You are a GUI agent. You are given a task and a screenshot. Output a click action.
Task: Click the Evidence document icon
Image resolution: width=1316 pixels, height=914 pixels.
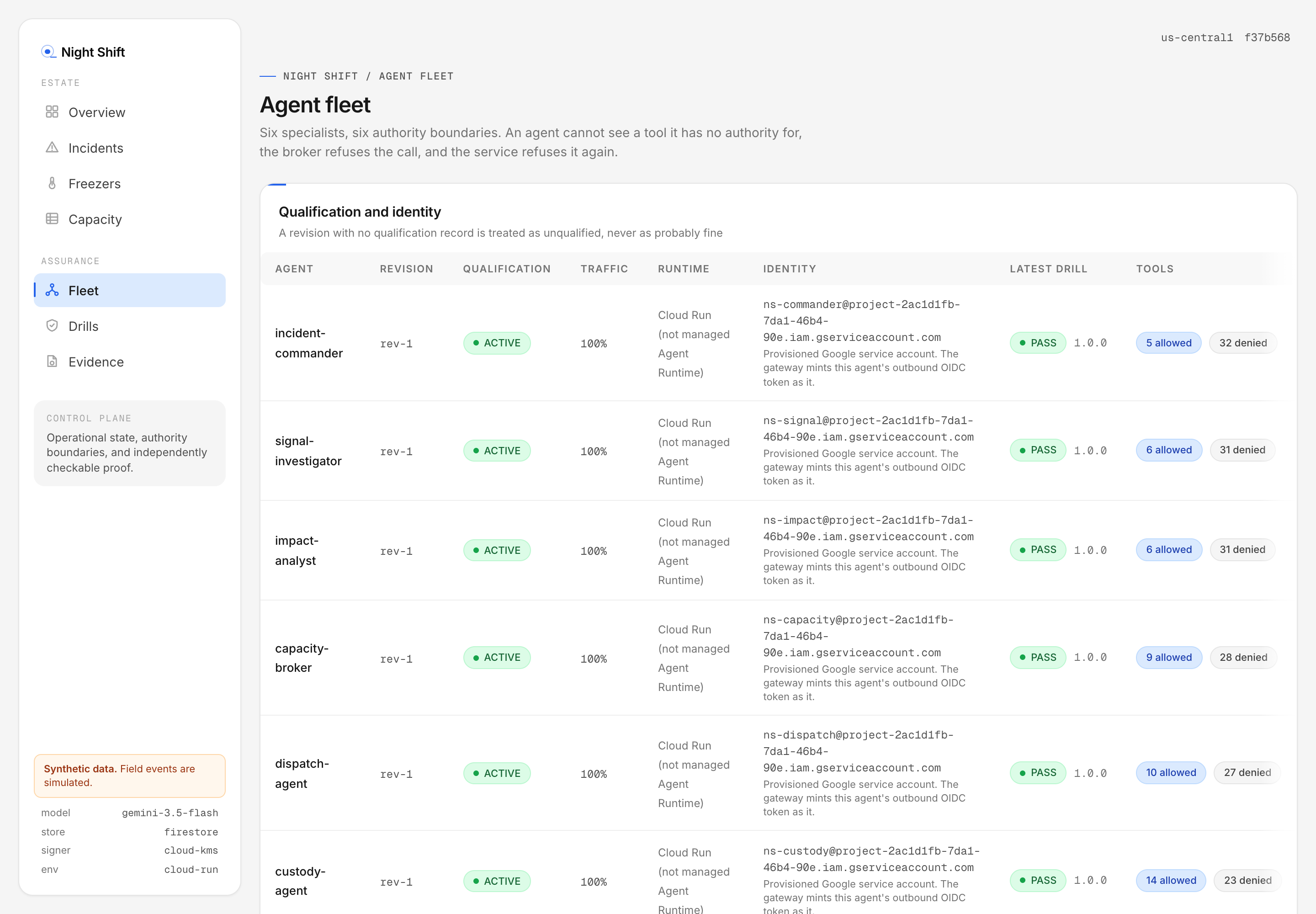[x=52, y=361]
